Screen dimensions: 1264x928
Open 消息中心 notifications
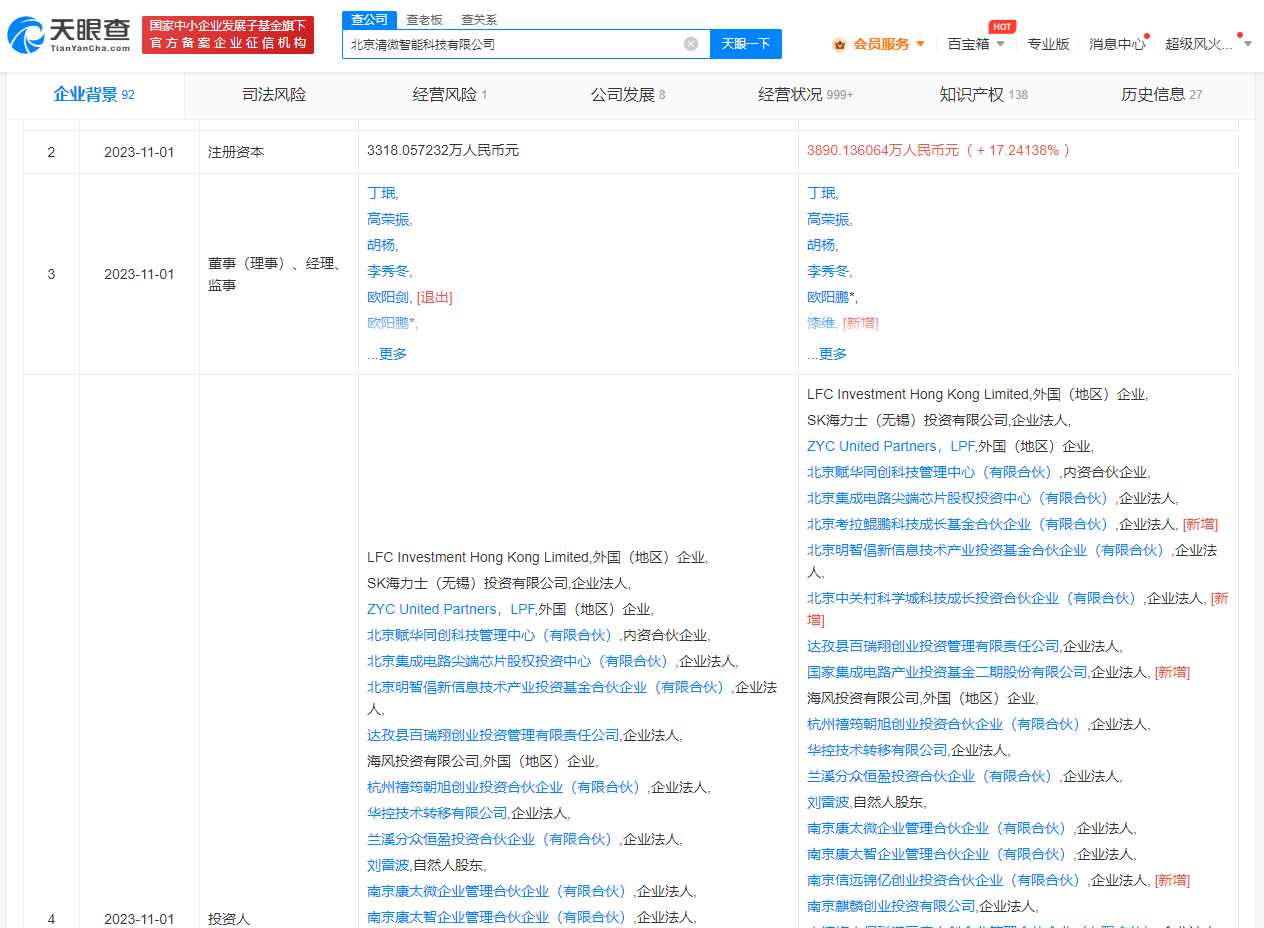(1117, 44)
